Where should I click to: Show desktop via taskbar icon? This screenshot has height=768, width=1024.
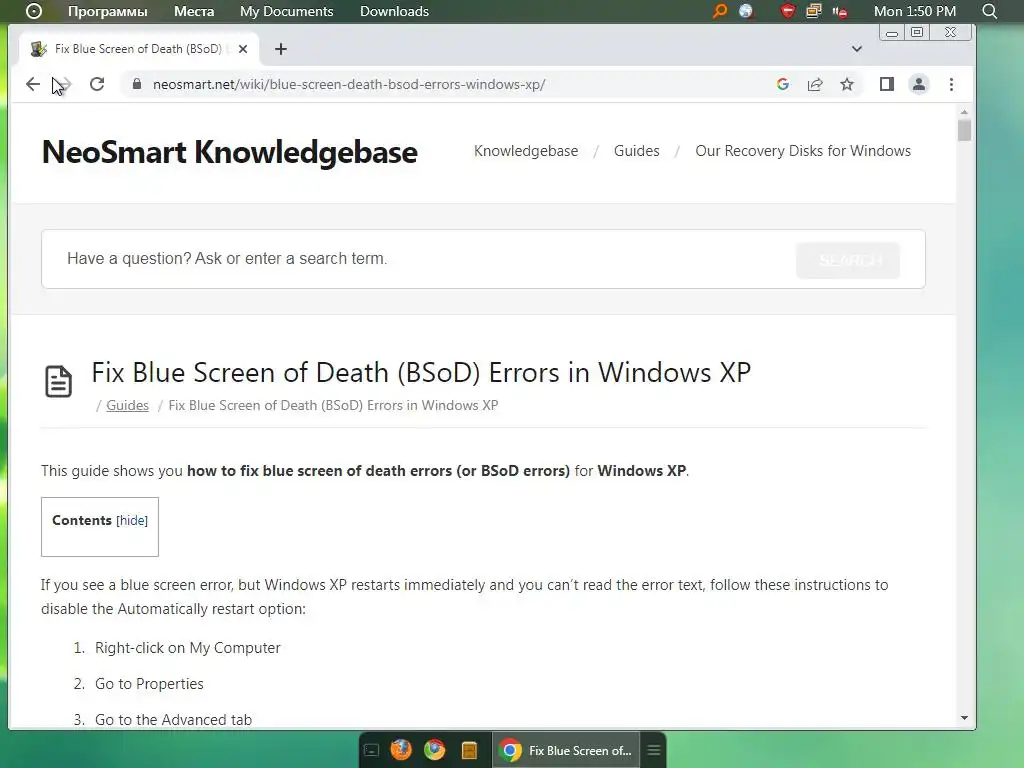[x=371, y=750]
